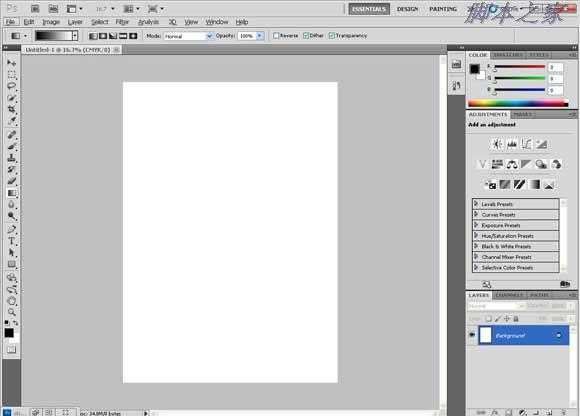580x416 pixels.
Task: Select the Clone Stamp tool
Action: [x=11, y=158]
